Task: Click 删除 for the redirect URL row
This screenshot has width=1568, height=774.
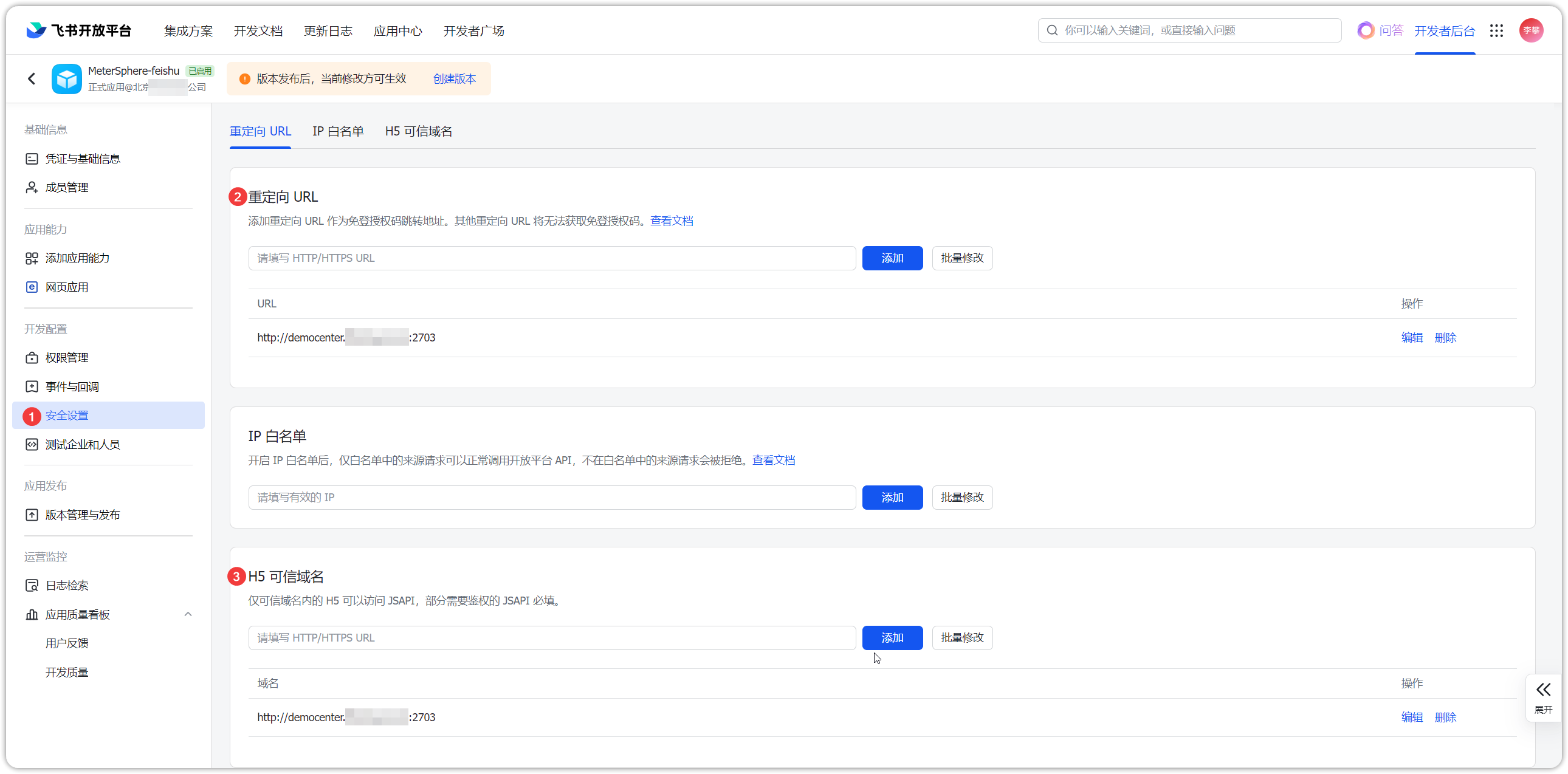Action: click(1445, 338)
